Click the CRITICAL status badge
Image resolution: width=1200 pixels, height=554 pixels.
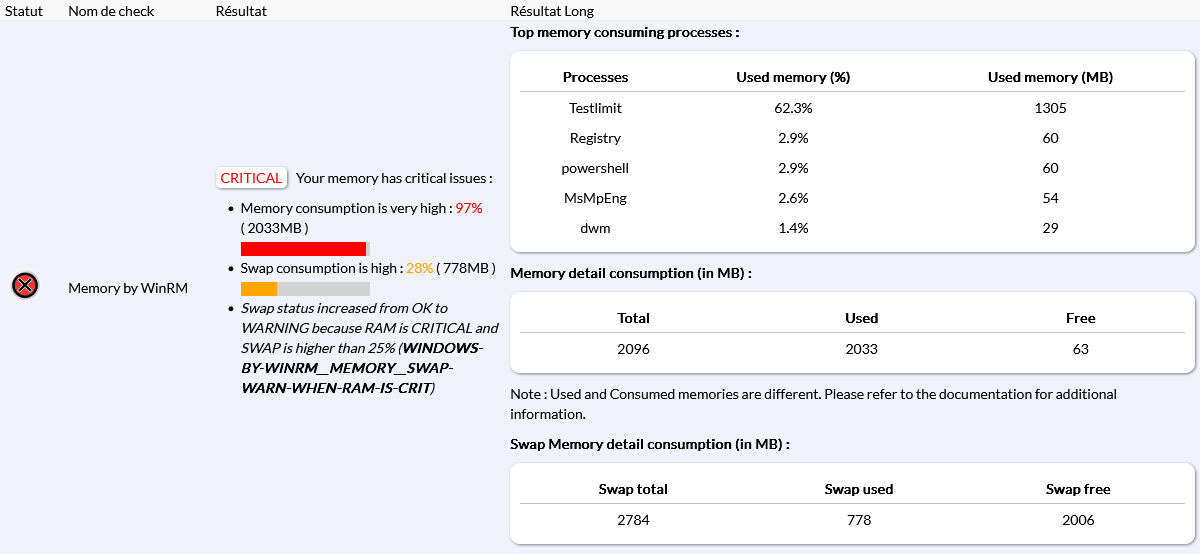(x=251, y=178)
